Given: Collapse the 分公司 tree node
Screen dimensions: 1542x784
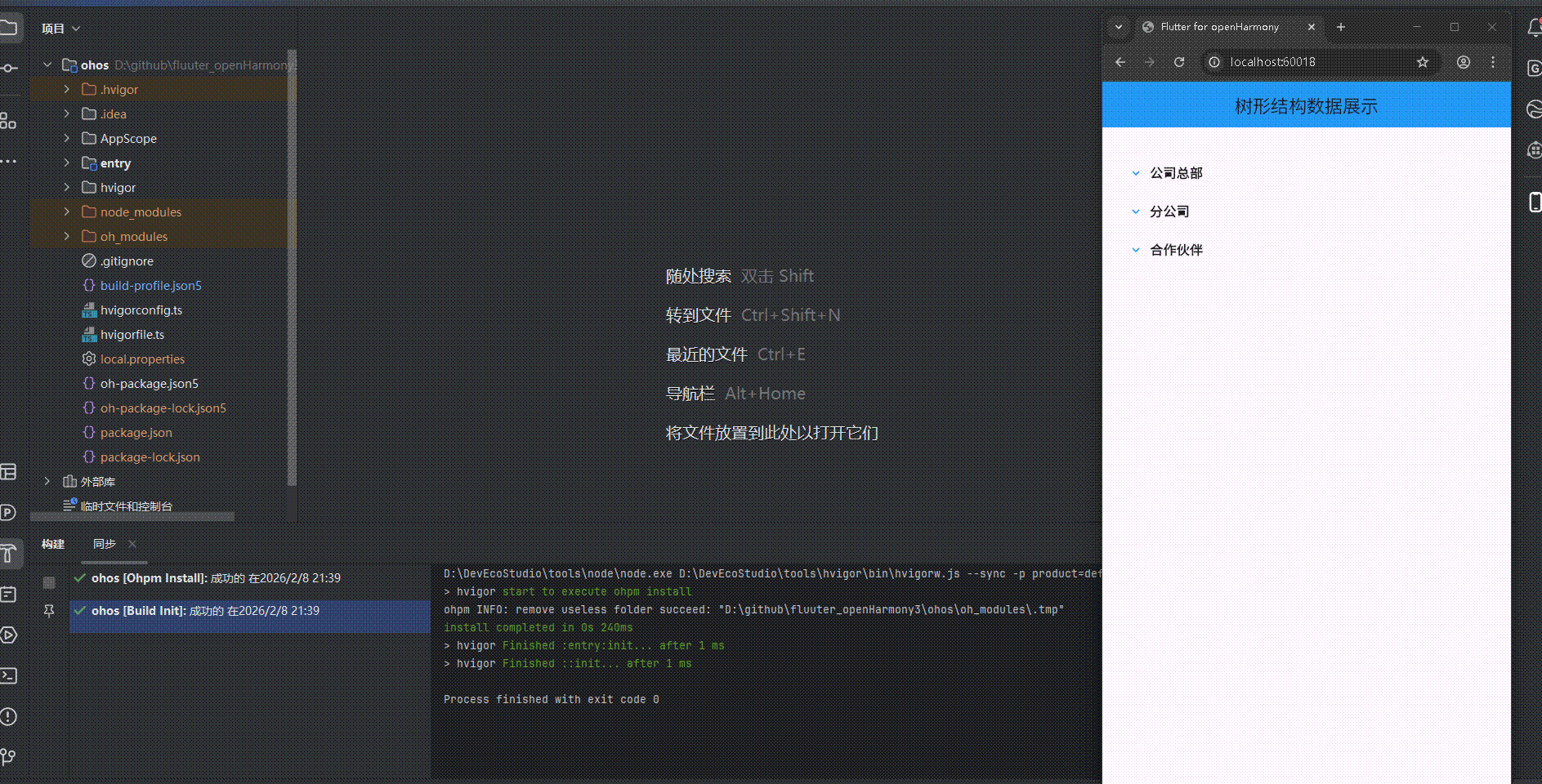Looking at the screenshot, I should tap(1136, 212).
